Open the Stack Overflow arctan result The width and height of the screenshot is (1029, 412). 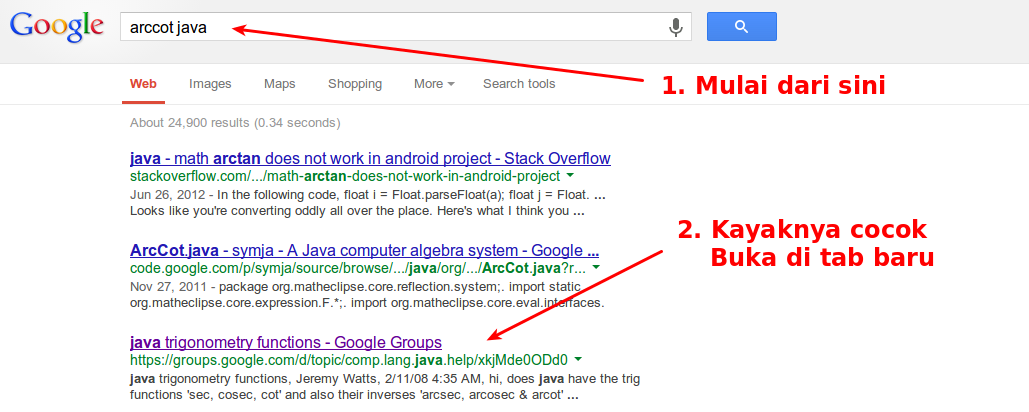(370, 158)
